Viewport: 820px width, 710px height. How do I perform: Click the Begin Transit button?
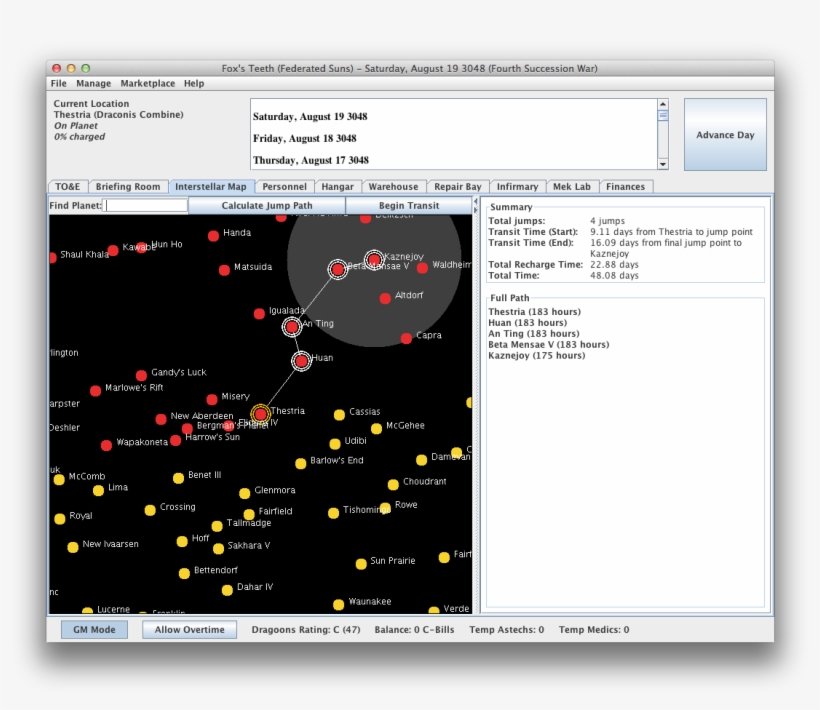408,206
